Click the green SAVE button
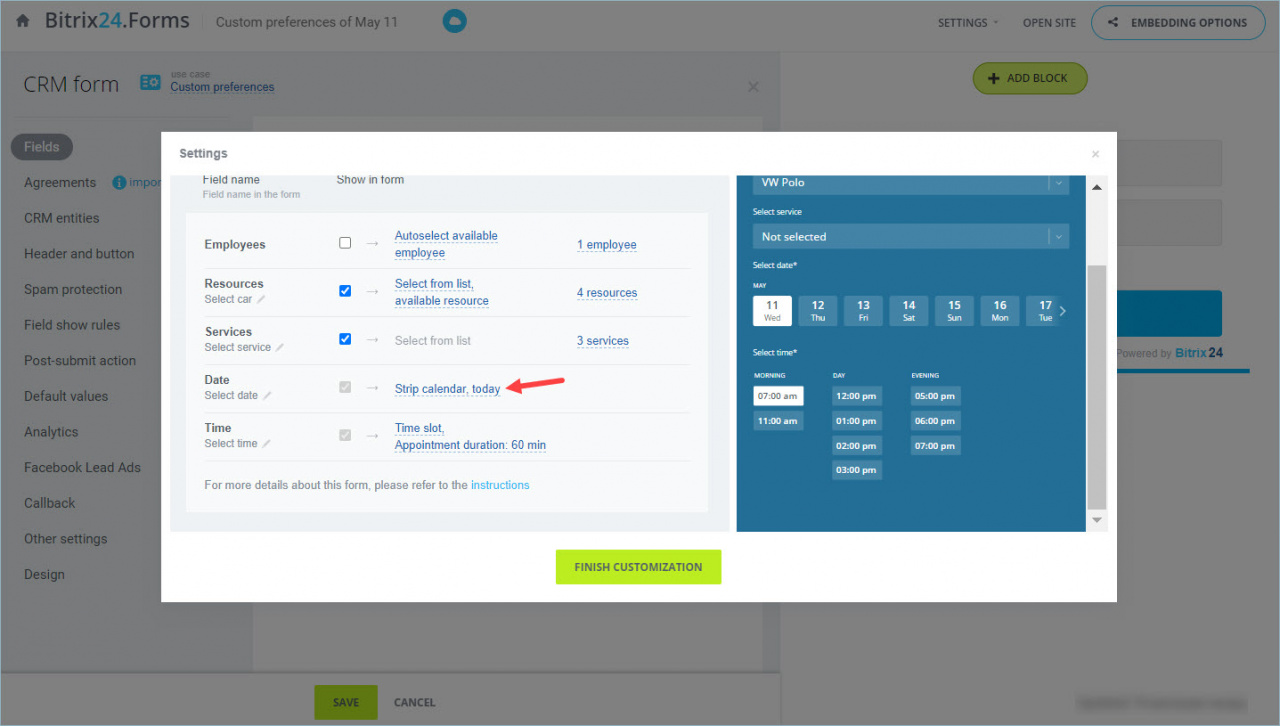The height and width of the screenshot is (726, 1280). pyautogui.click(x=346, y=702)
